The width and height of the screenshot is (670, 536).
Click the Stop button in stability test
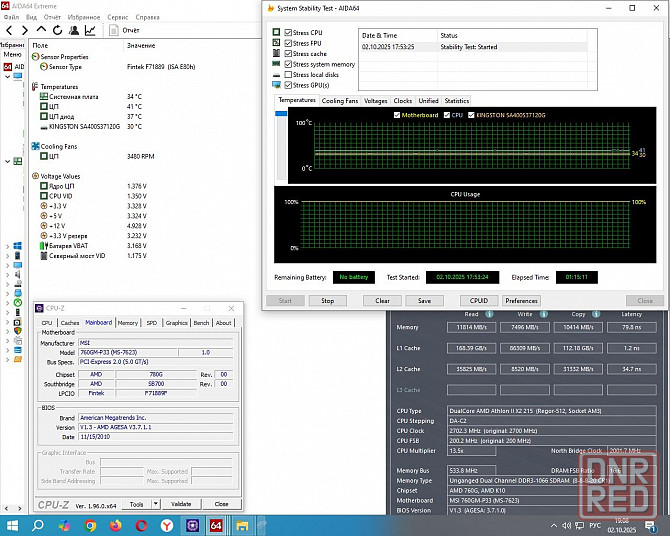coord(327,300)
